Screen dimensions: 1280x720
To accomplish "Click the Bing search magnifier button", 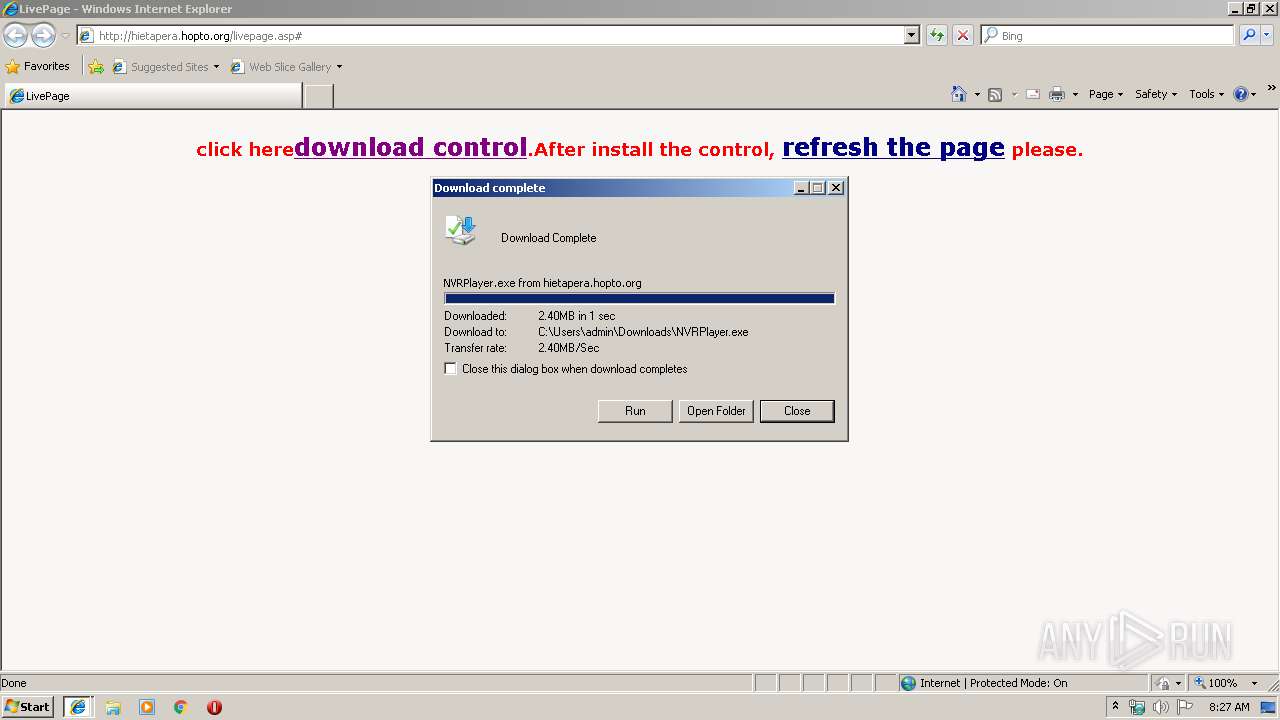I will click(x=1249, y=35).
